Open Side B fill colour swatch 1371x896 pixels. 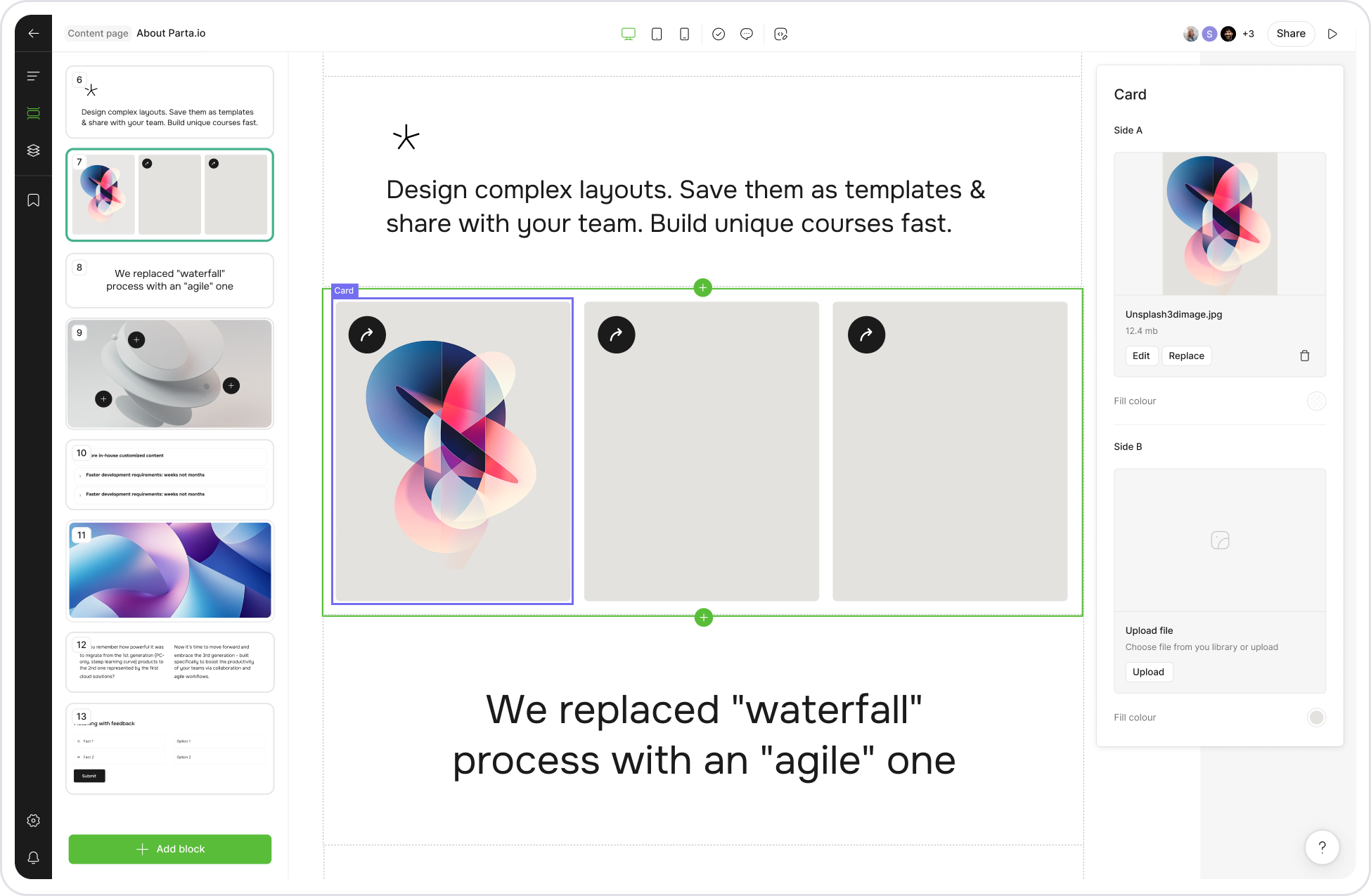(1316, 717)
